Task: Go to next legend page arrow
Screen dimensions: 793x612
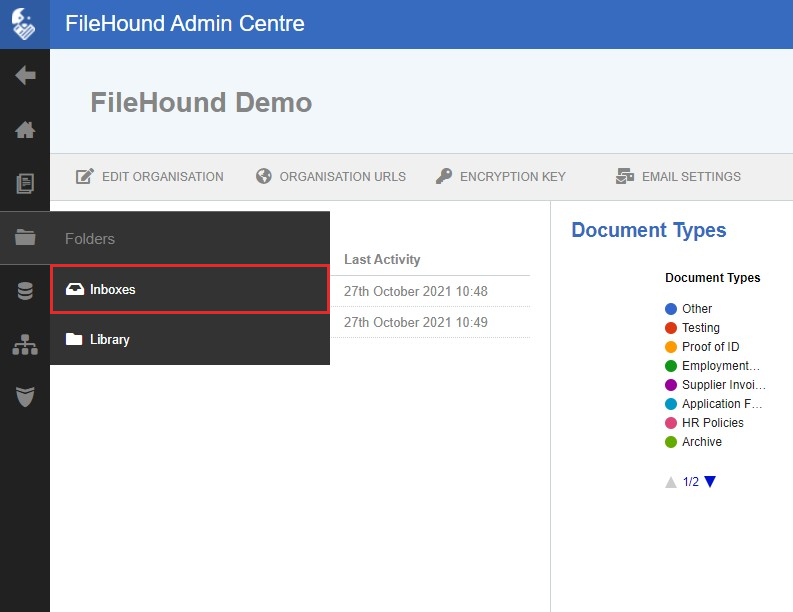Action: pyautogui.click(x=710, y=482)
